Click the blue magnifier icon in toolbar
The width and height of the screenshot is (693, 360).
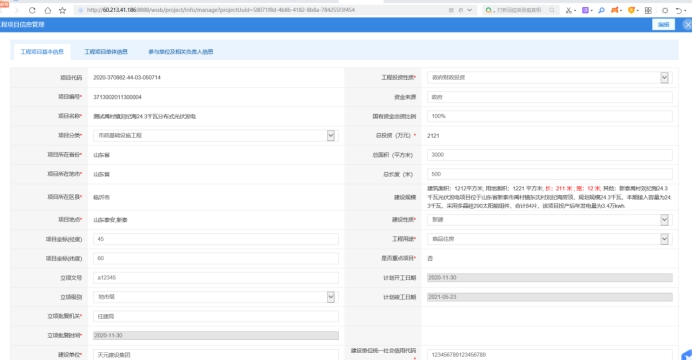(x=601, y=10)
